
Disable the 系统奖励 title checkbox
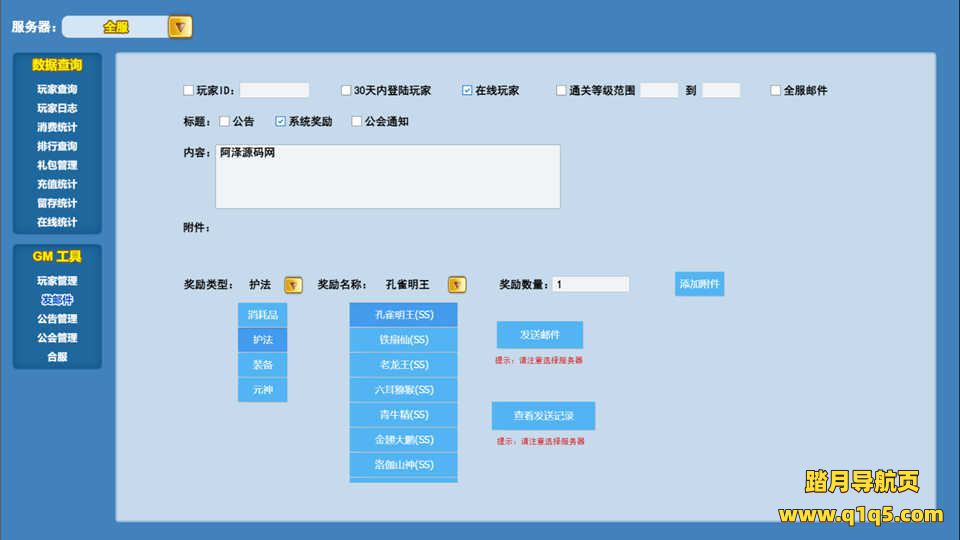click(281, 122)
